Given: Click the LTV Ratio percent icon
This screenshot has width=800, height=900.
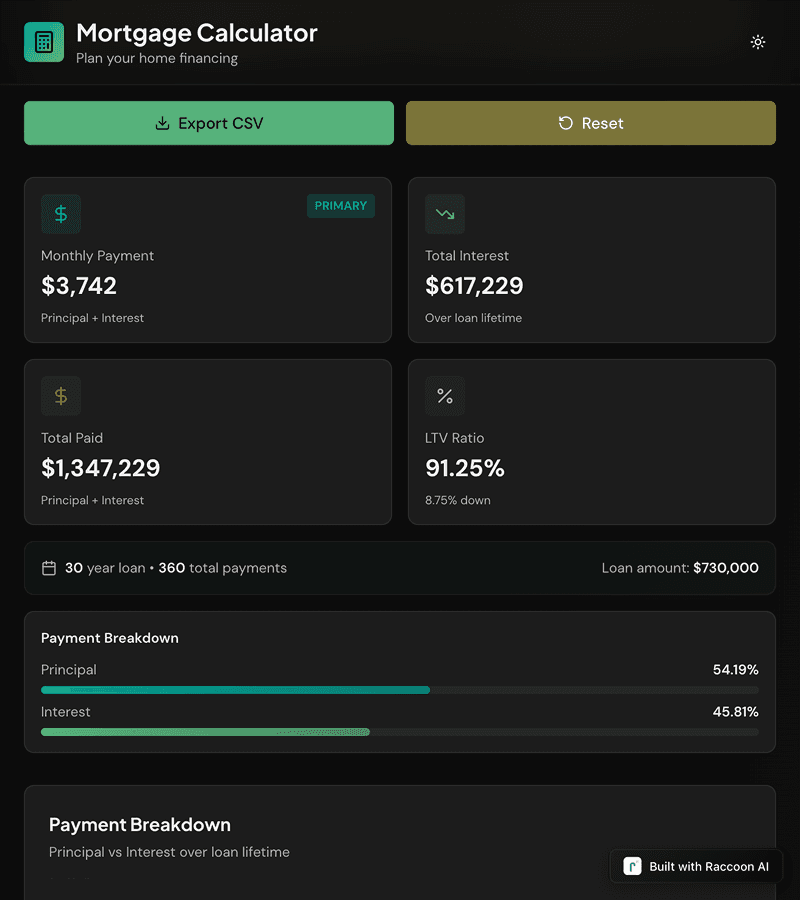Looking at the screenshot, I should click(445, 396).
